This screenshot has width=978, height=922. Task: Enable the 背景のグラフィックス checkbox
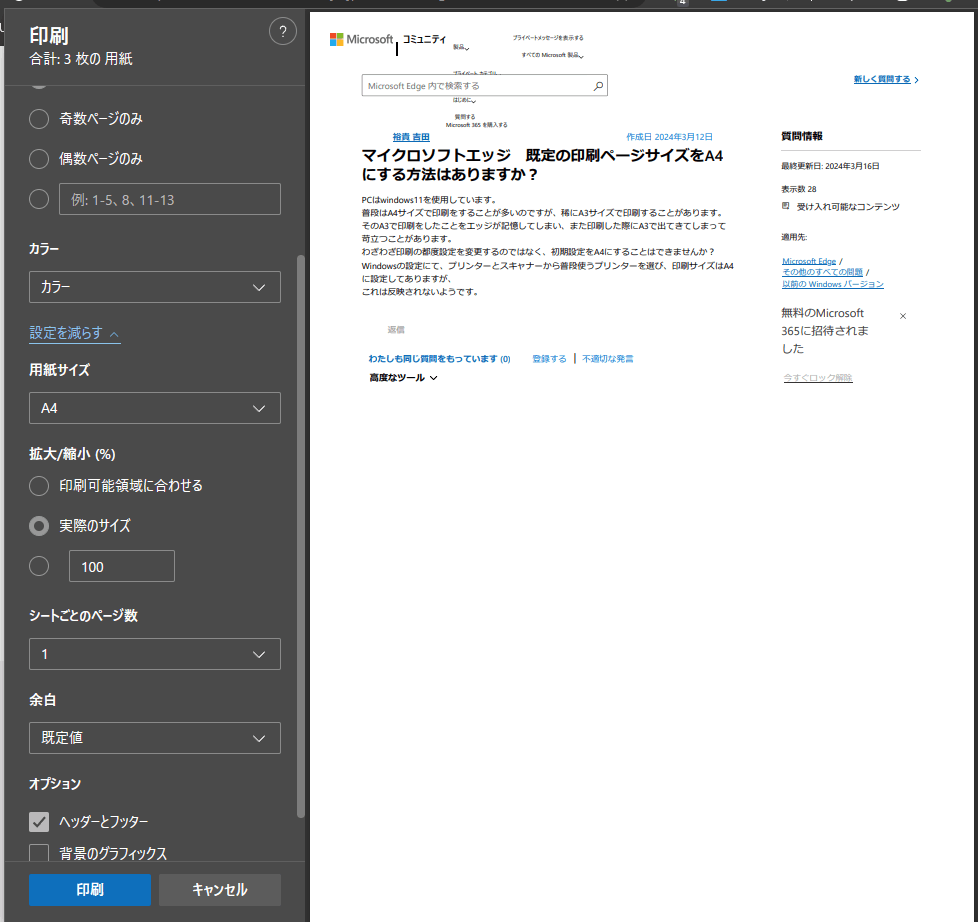pyautogui.click(x=39, y=853)
